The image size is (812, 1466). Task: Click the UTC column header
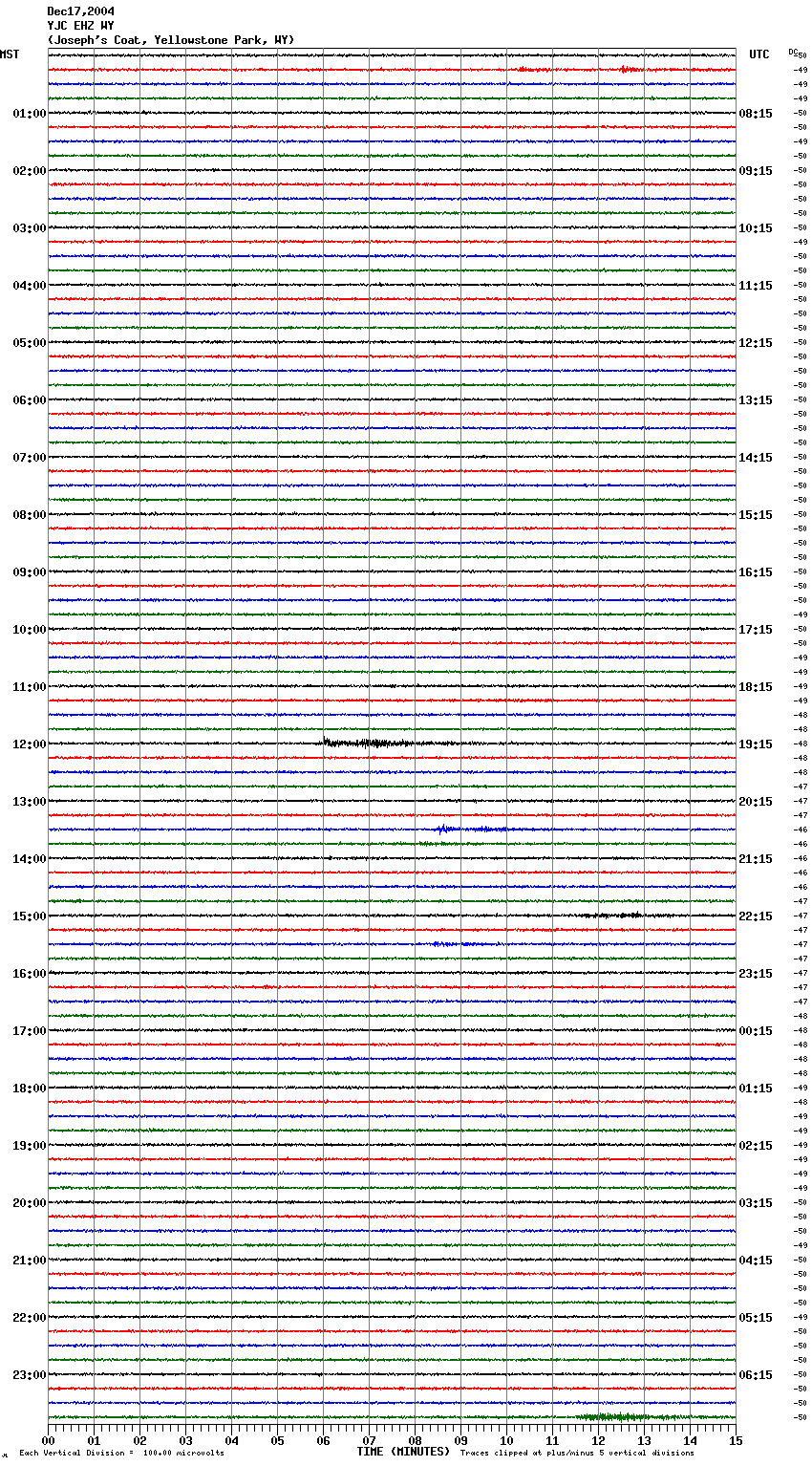pos(759,54)
